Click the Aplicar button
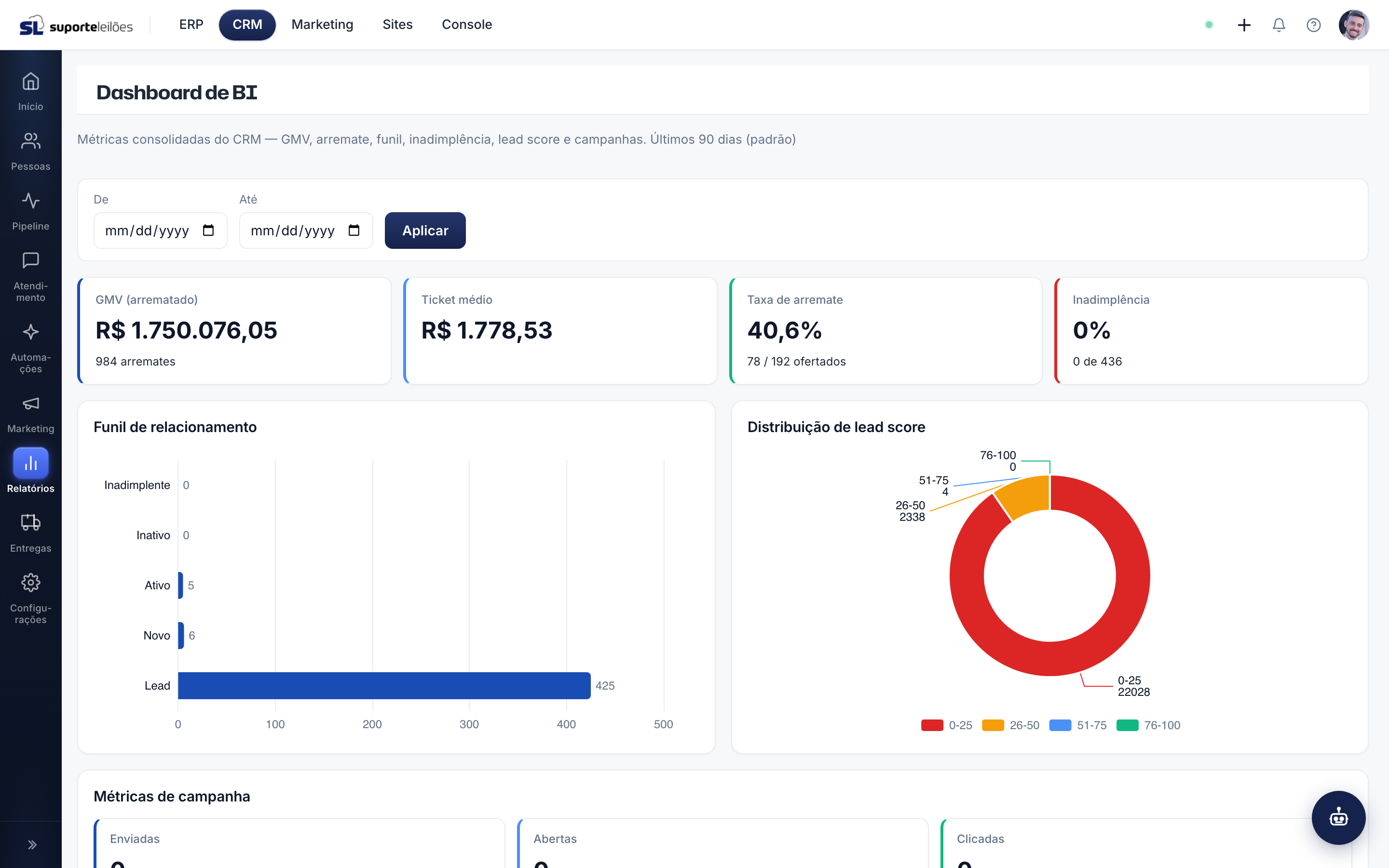The width and height of the screenshot is (1389, 868). click(425, 230)
